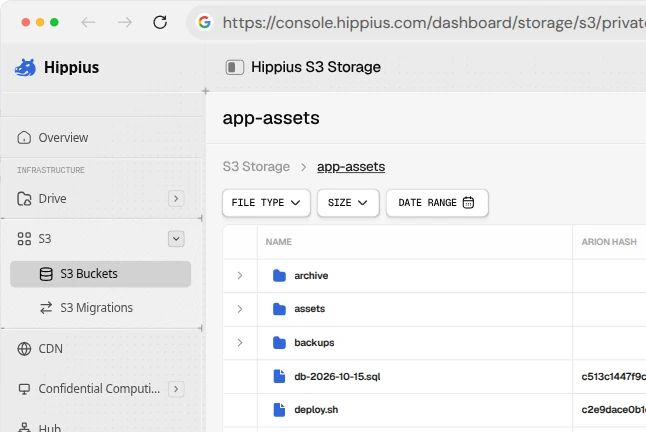Click the S3 Buckets database icon
The image size is (646, 432).
click(x=46, y=274)
